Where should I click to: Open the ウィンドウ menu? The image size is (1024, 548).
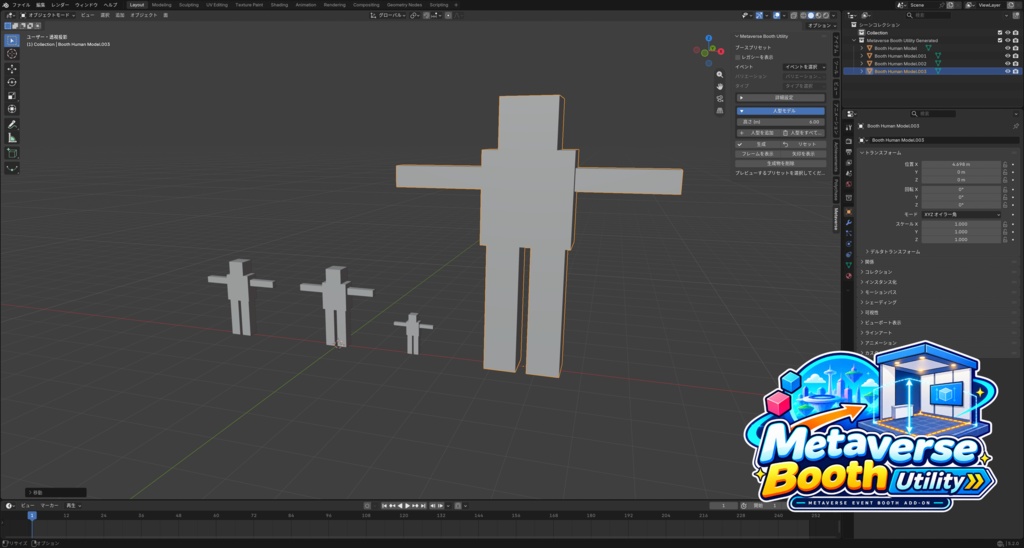(86, 5)
